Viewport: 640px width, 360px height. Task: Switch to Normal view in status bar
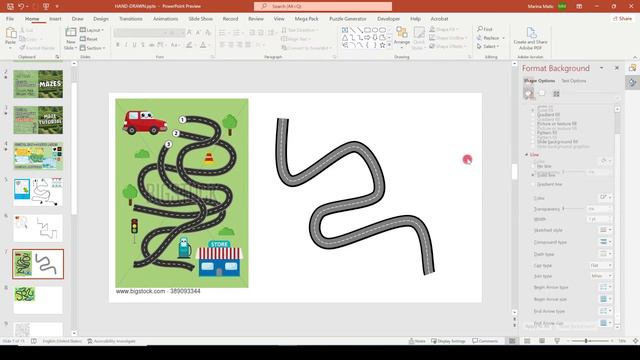click(x=512, y=341)
